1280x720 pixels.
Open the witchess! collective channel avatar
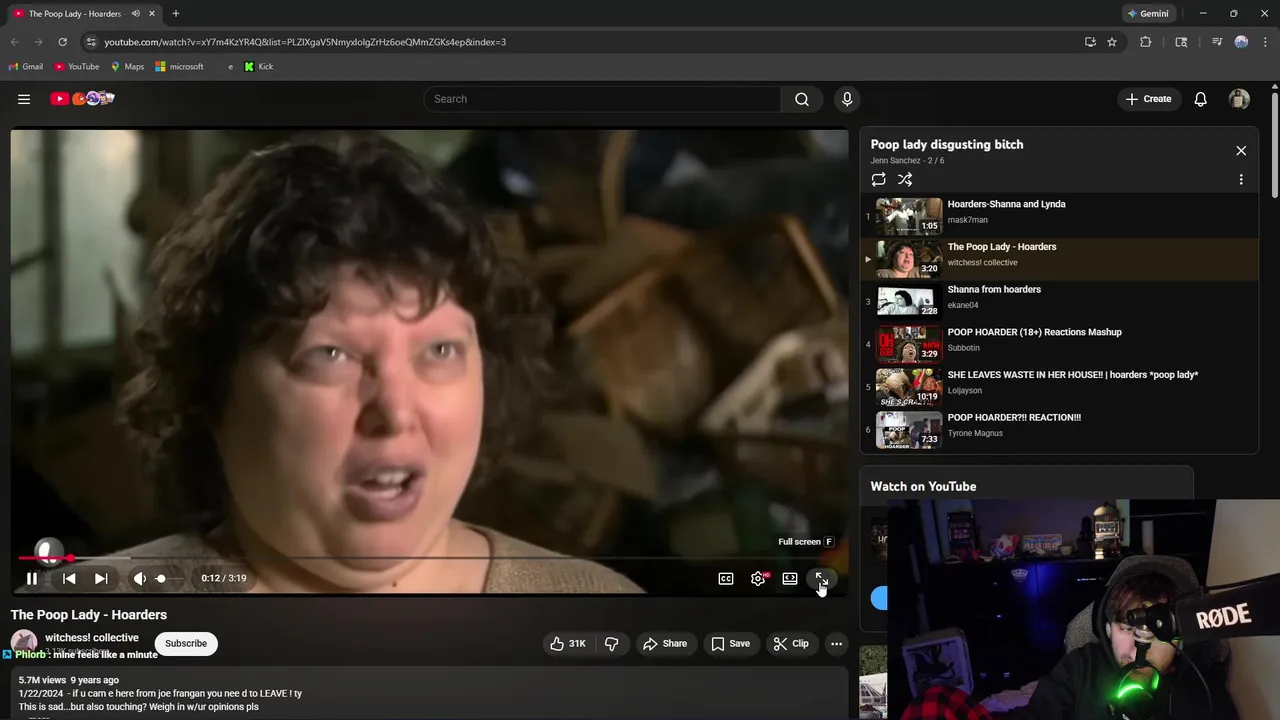click(x=24, y=643)
